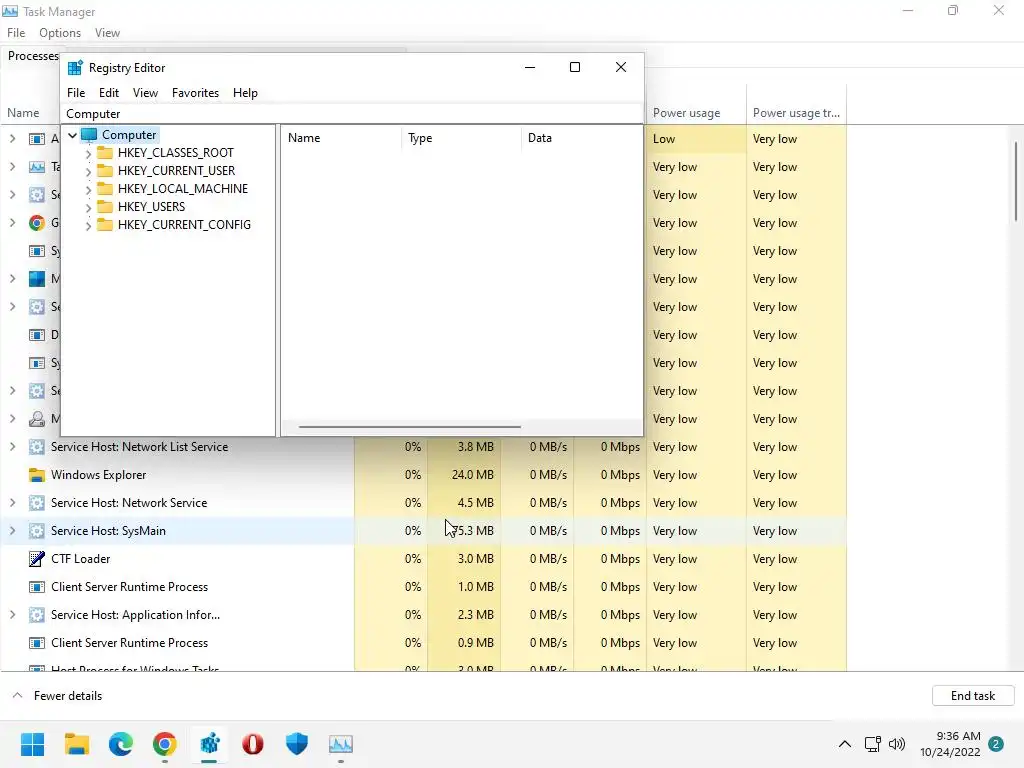Show hidden icons in system tray
Image resolution: width=1024 pixels, height=768 pixels.
click(844, 744)
